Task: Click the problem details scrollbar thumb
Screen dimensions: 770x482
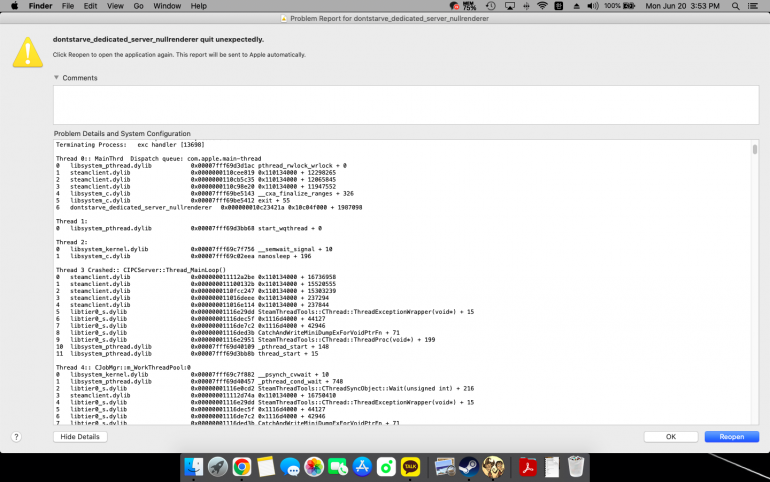Action: pos(755,149)
